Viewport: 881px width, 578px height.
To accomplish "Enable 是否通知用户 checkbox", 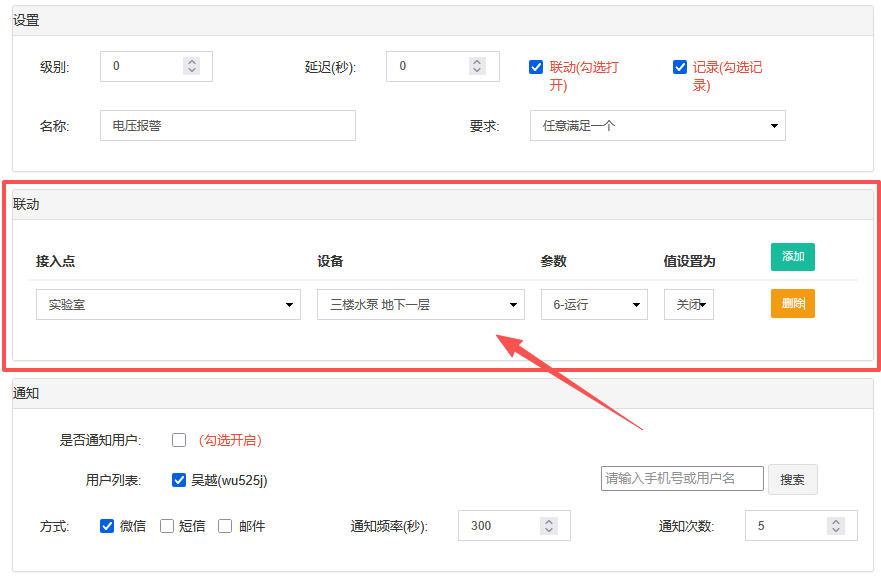I will click(x=179, y=440).
